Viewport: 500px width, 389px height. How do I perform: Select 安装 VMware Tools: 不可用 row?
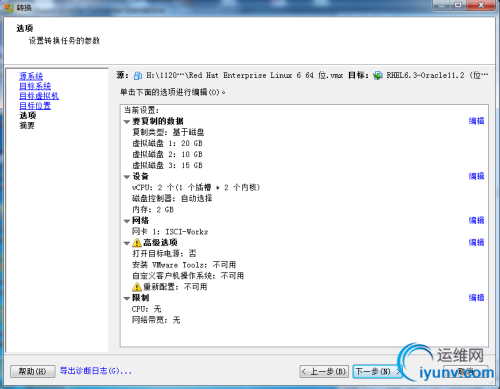pos(184,265)
